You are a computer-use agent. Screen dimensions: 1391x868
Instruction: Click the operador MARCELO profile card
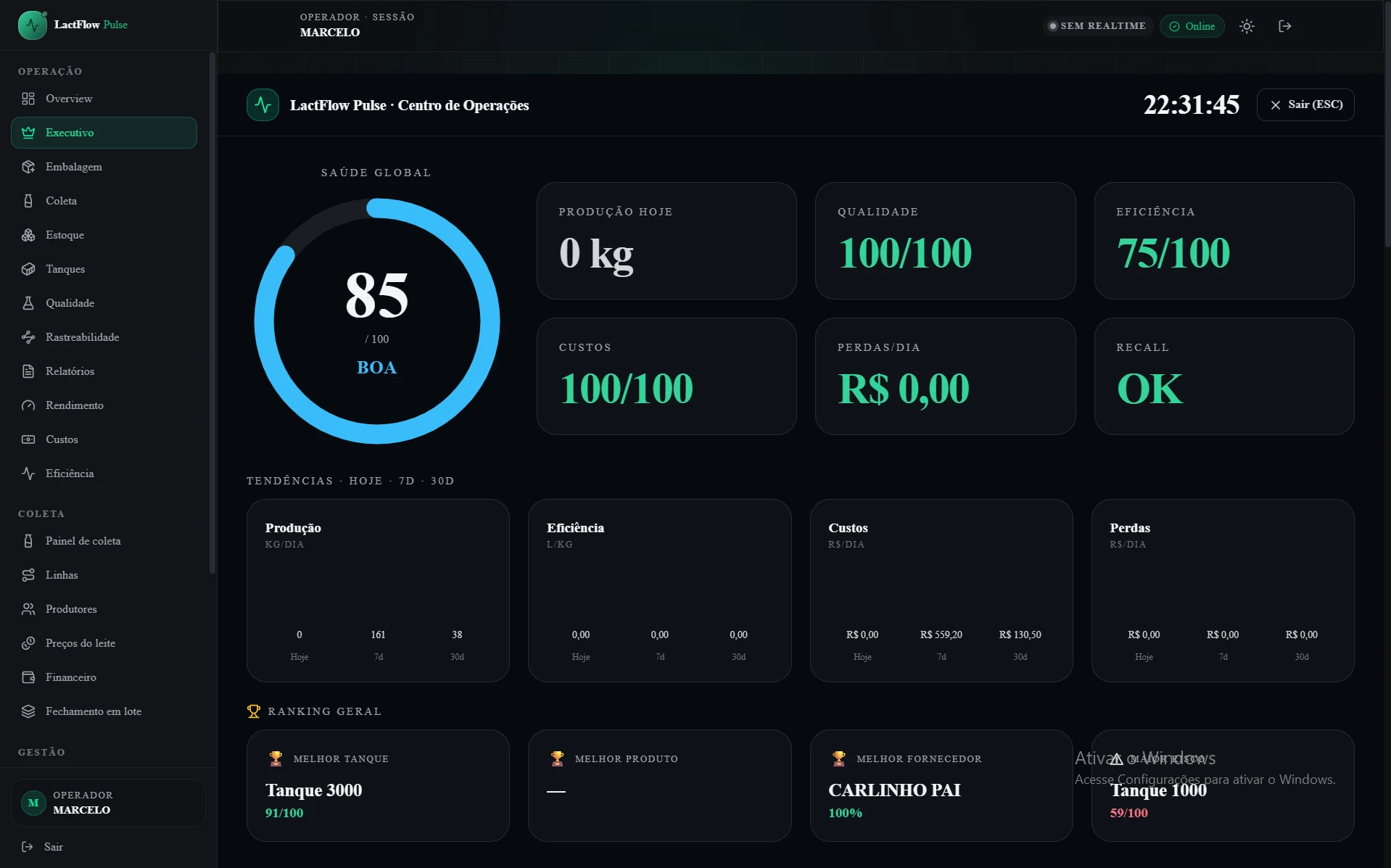(x=108, y=803)
